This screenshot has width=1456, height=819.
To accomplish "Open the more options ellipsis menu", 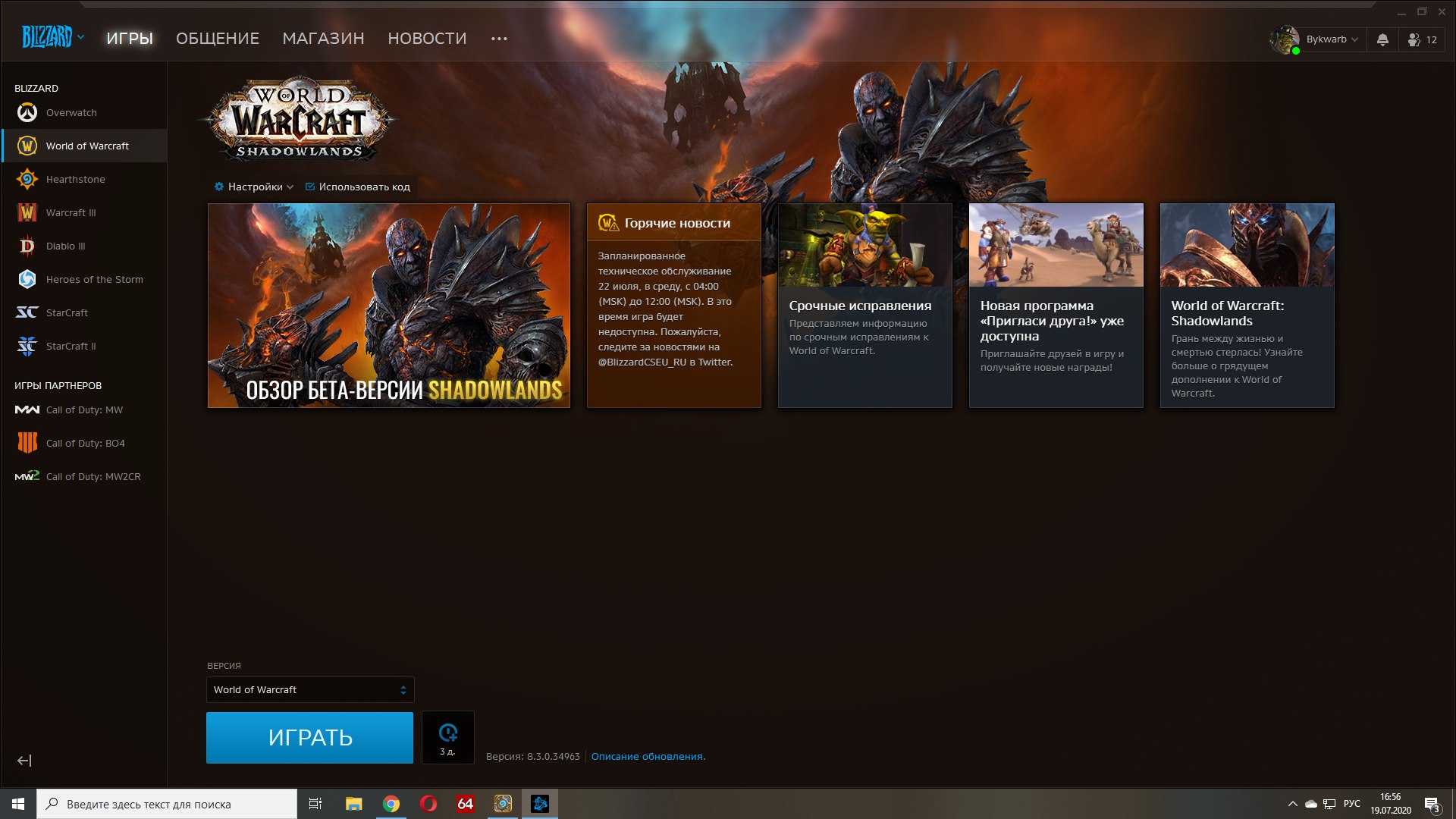I will [499, 39].
